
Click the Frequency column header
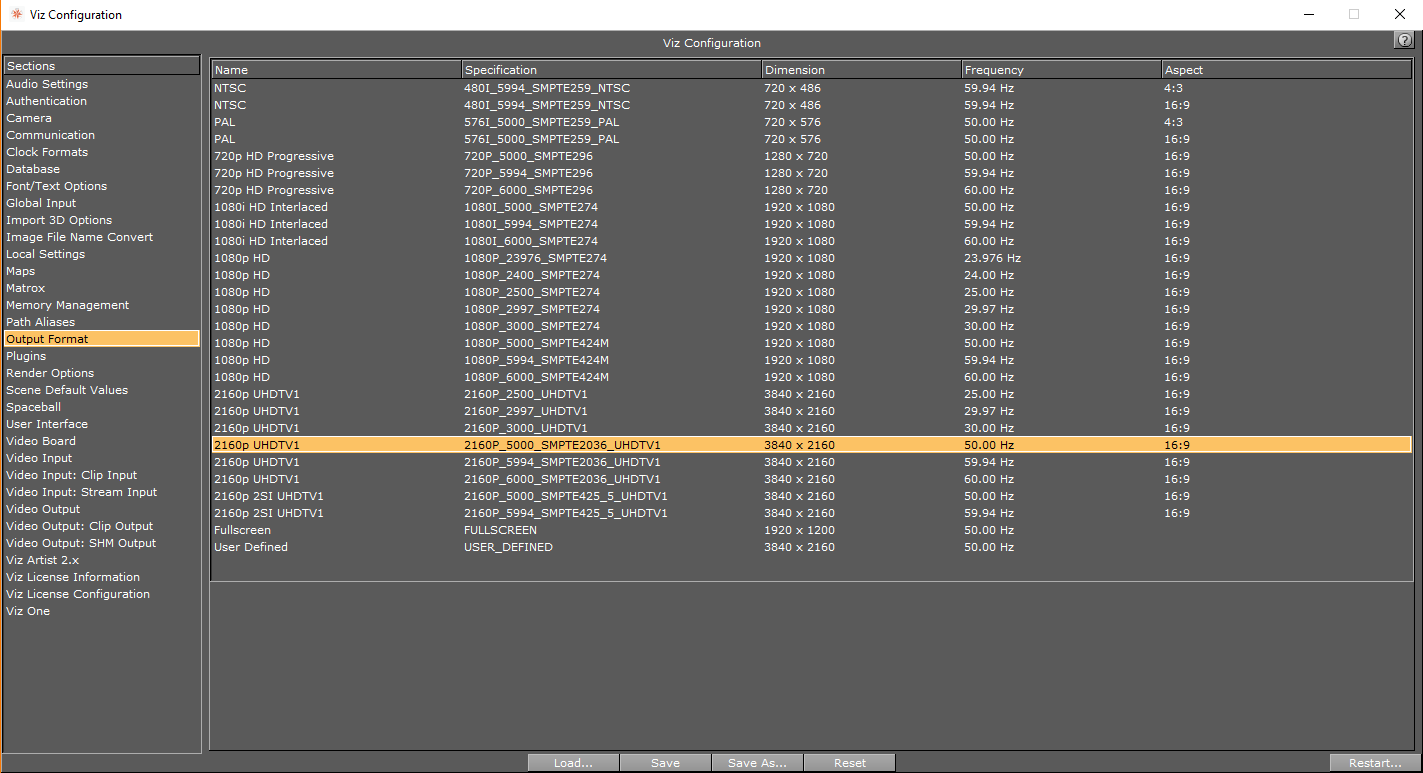[x=1061, y=70]
